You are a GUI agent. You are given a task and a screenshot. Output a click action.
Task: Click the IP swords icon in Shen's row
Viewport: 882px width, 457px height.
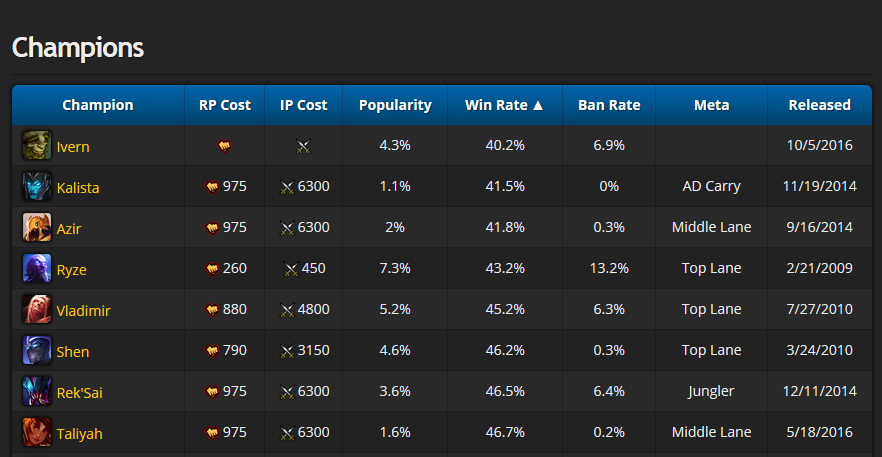coord(287,352)
